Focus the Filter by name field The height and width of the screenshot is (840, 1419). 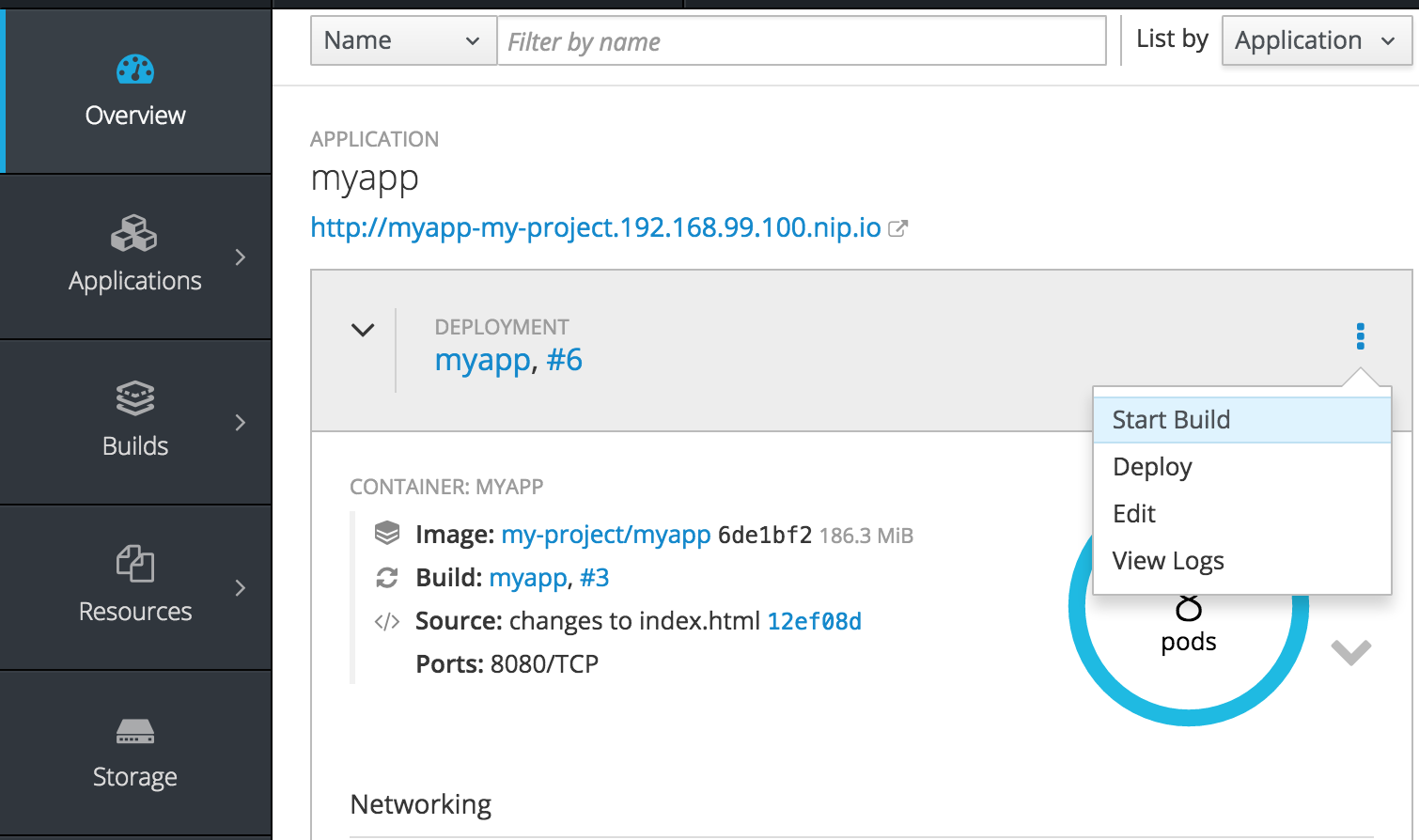(x=802, y=40)
